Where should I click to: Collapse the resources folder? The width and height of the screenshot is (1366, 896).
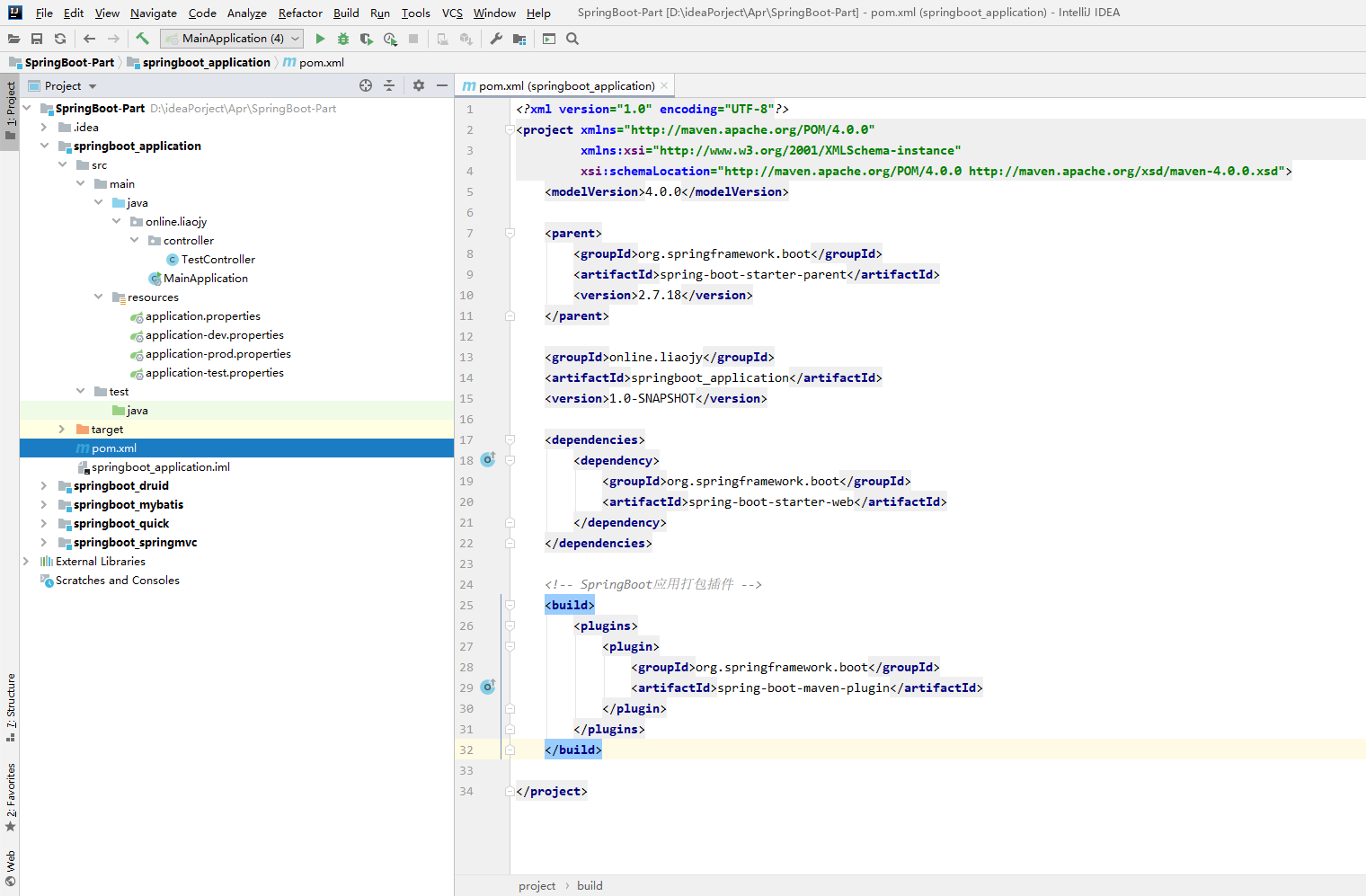[98, 297]
